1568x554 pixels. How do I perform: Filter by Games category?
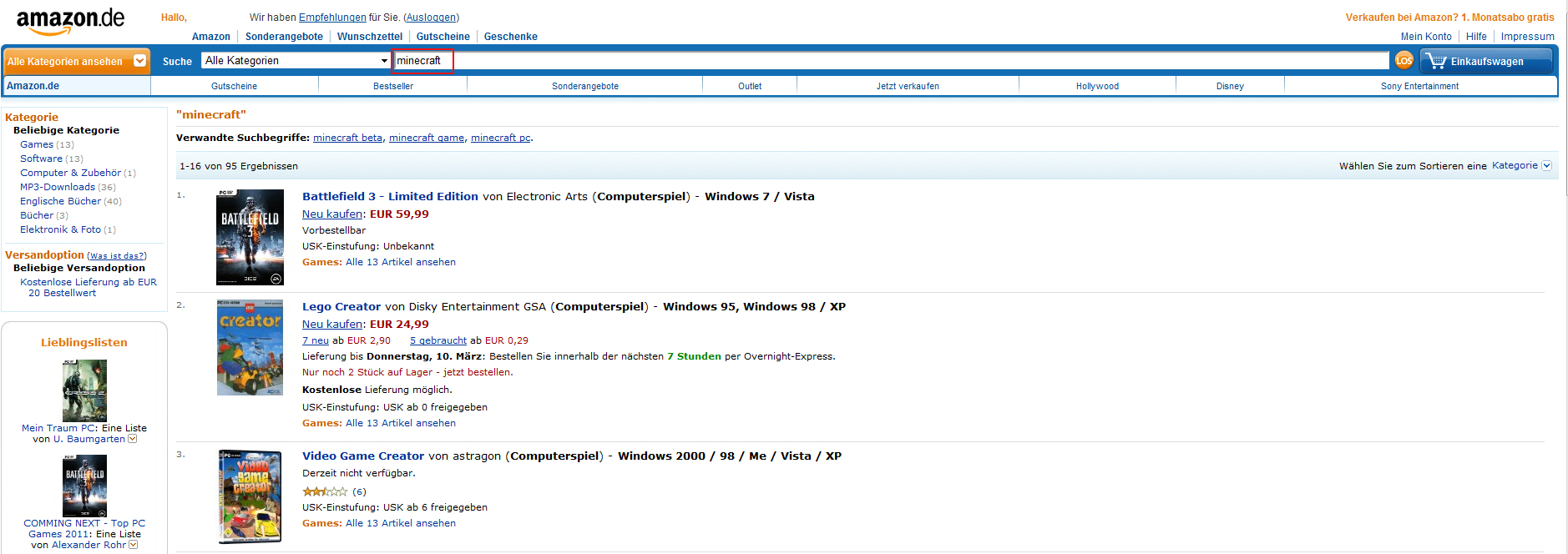[x=37, y=144]
